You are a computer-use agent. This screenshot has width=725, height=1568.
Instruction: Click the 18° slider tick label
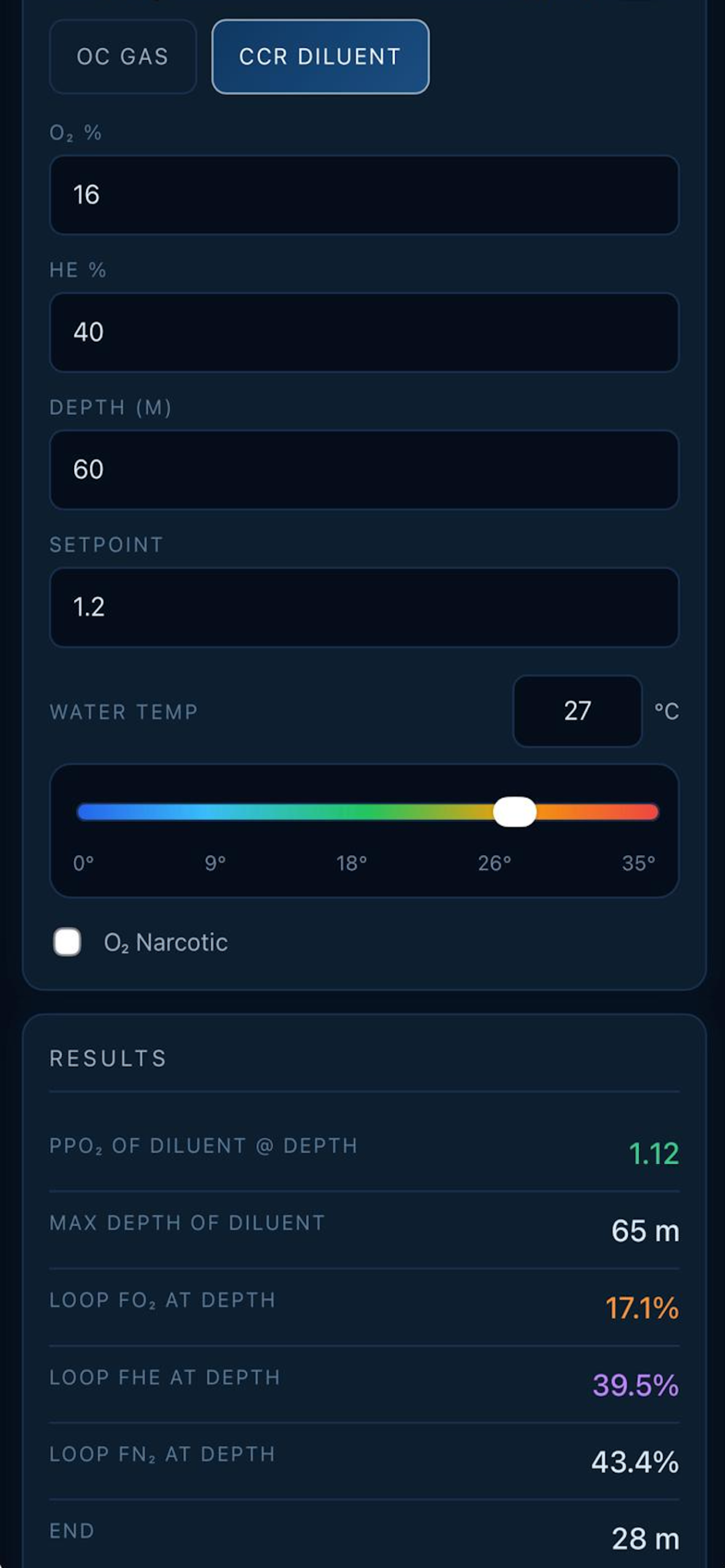[351, 864]
